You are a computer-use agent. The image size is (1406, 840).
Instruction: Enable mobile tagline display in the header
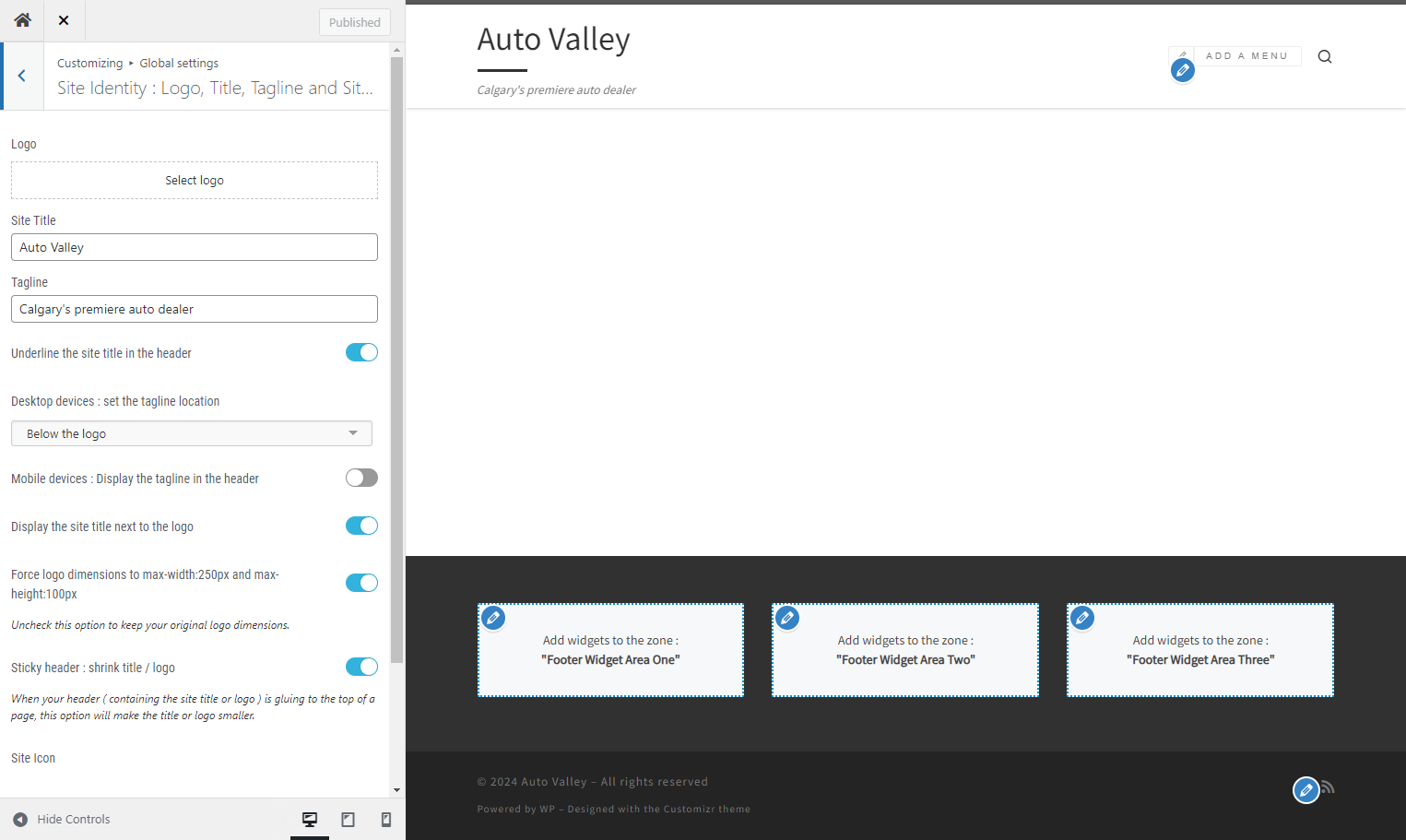[361, 478]
